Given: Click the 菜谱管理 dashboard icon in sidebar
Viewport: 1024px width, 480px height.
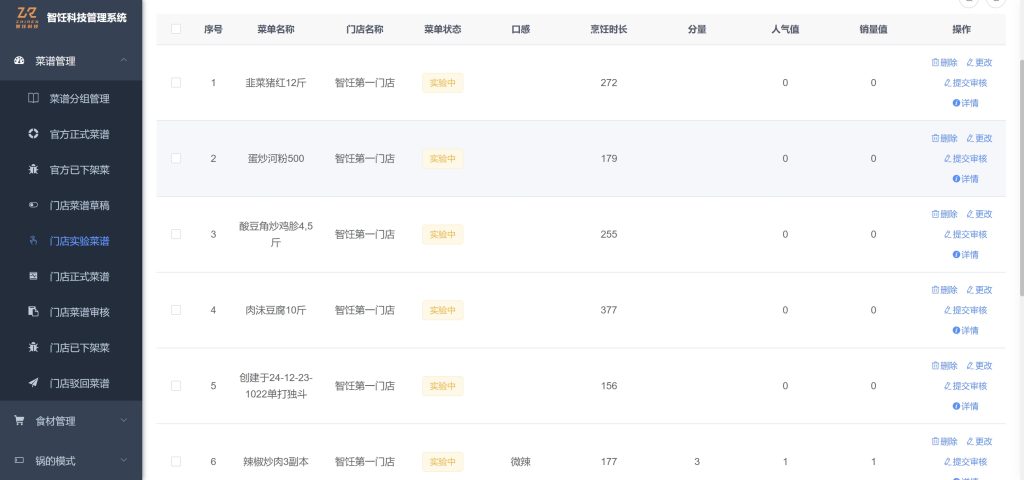Looking at the screenshot, I should click(x=19, y=61).
